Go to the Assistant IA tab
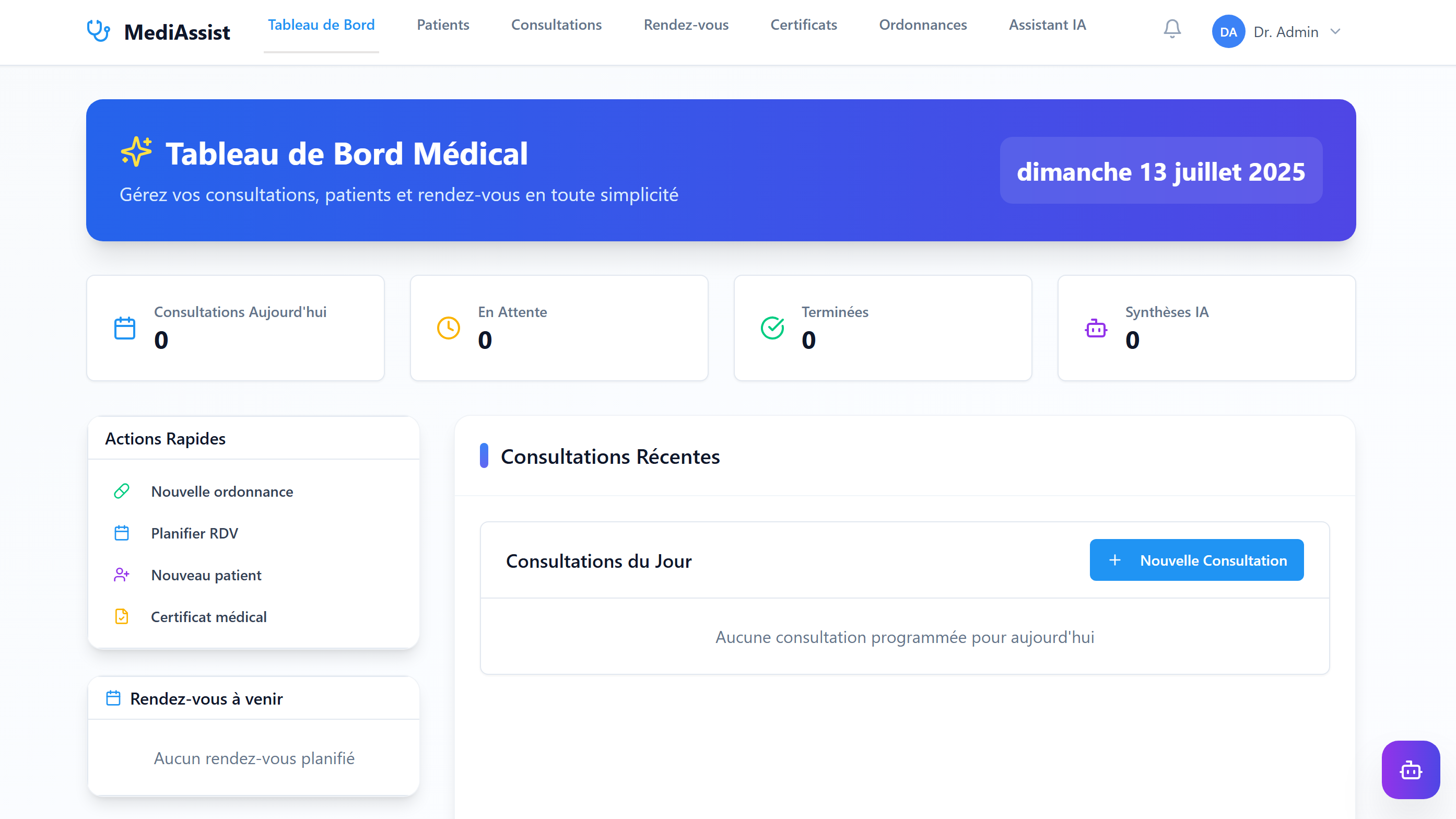This screenshot has height=819, width=1456. point(1047,25)
